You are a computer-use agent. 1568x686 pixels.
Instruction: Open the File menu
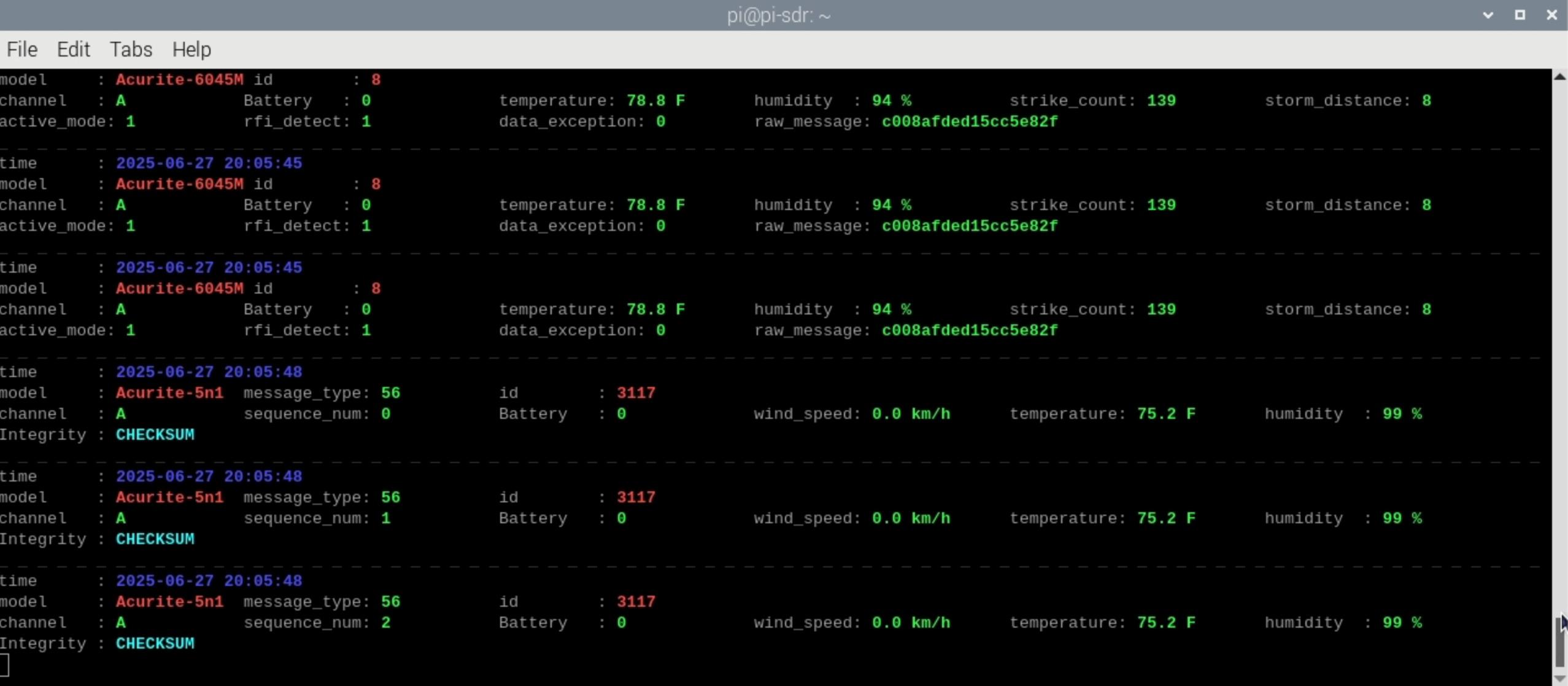[x=22, y=49]
